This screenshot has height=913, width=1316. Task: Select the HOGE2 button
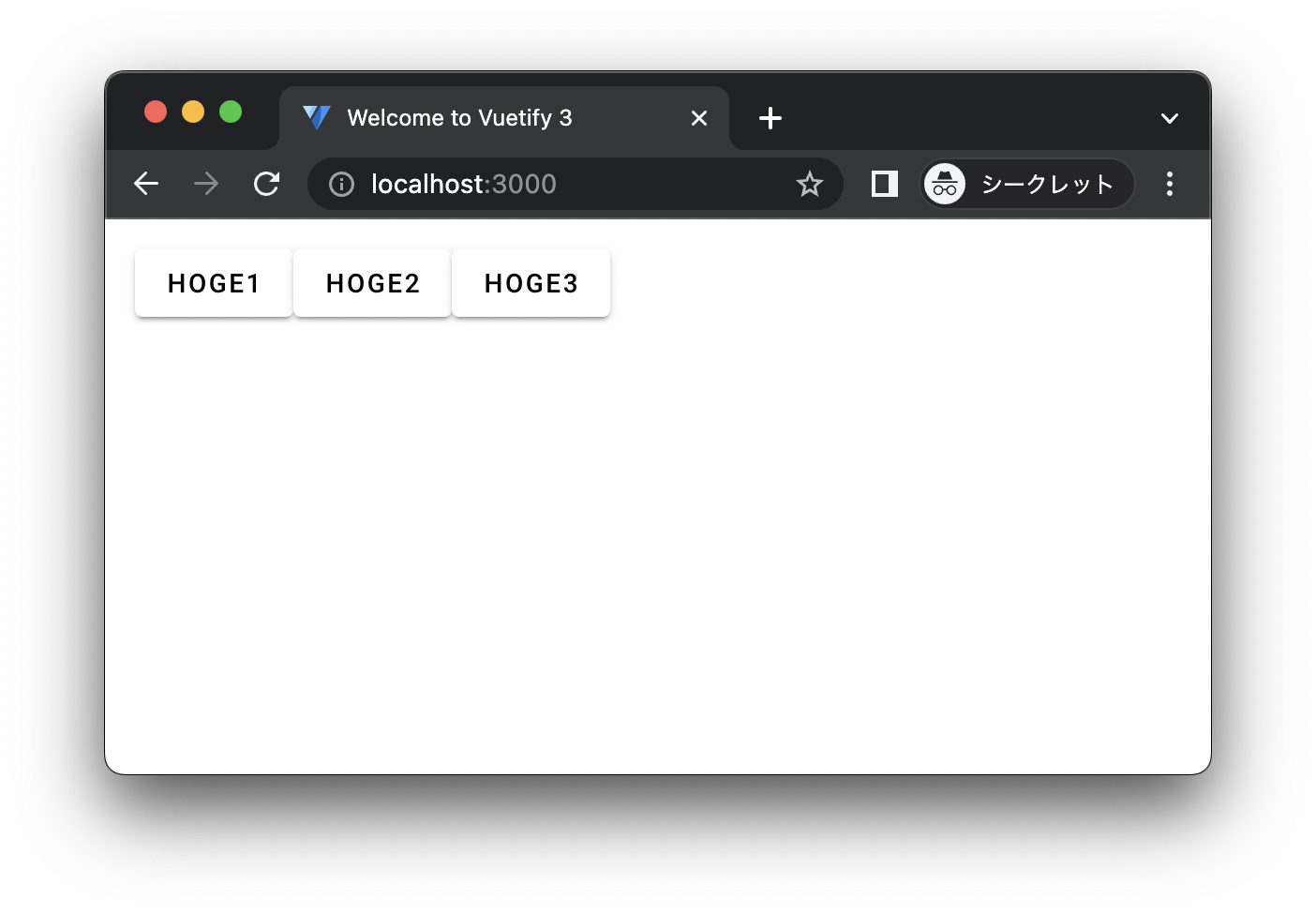pos(372,283)
